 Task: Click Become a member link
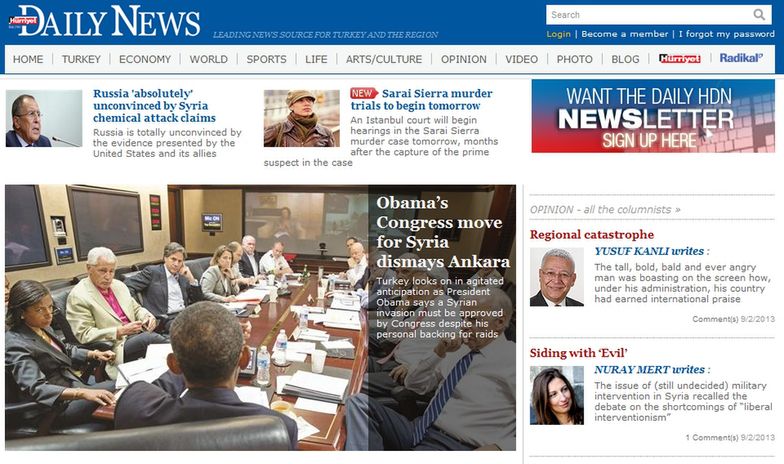point(624,34)
